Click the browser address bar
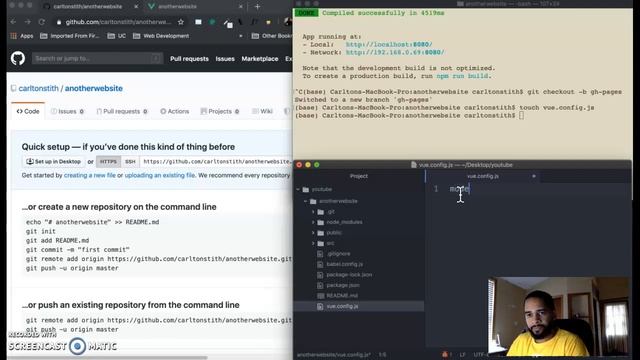The height and width of the screenshot is (360, 640). (x=118, y=22)
